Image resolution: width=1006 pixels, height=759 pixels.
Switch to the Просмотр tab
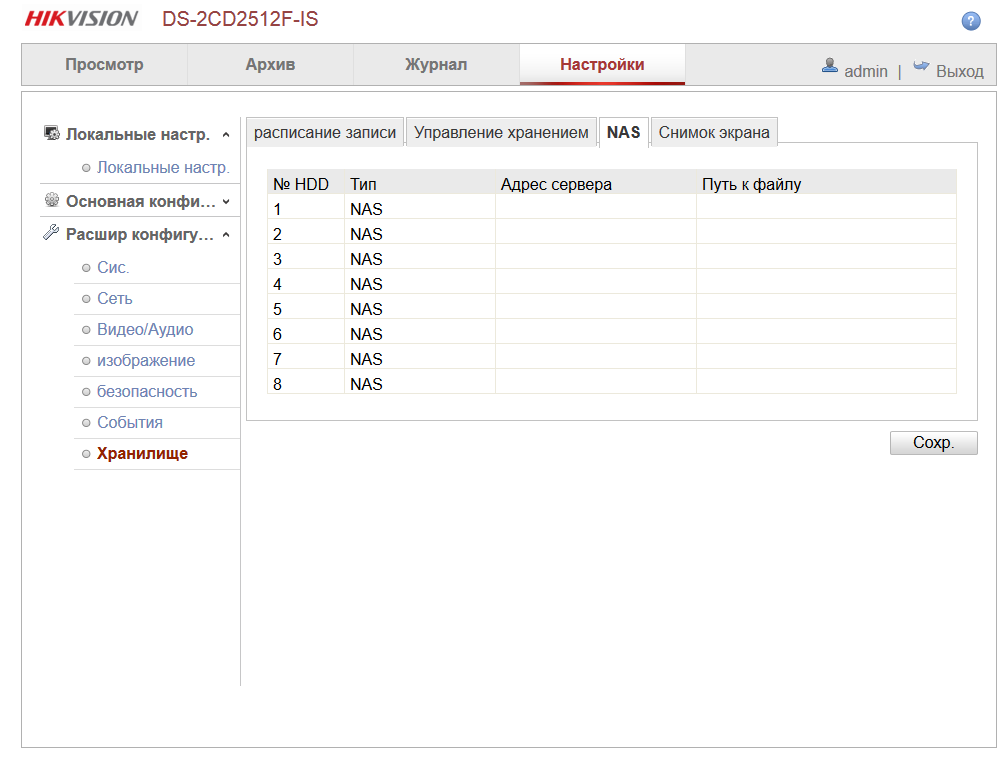pyautogui.click(x=105, y=64)
